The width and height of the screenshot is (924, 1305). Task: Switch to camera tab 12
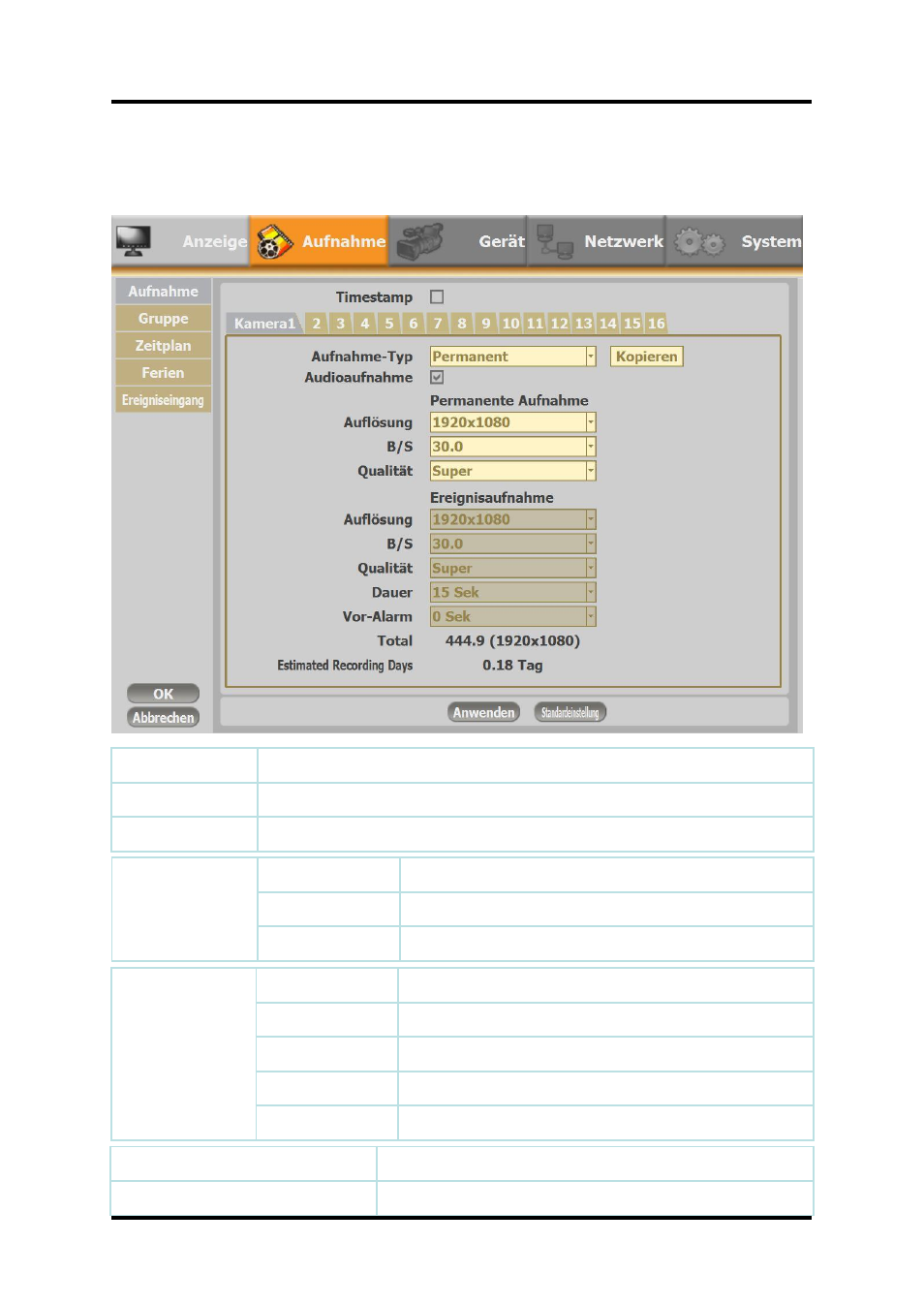(x=559, y=324)
